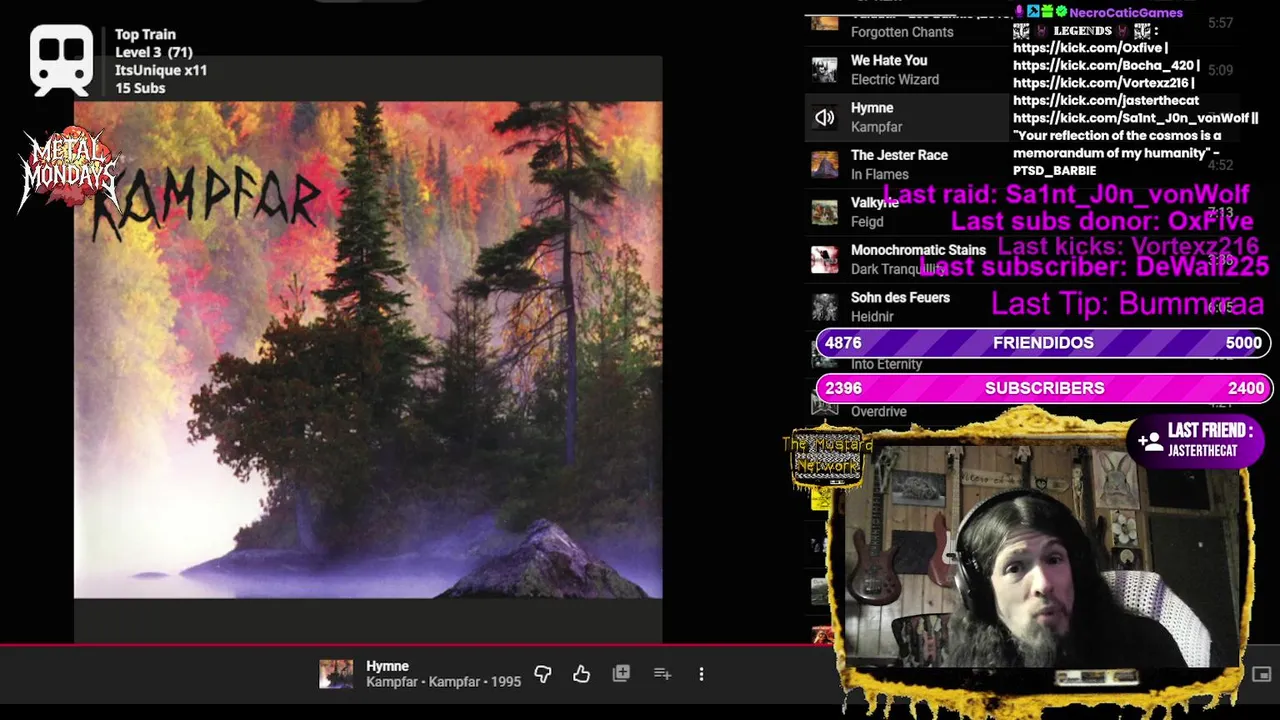This screenshot has height=720, width=1280.
Task: Click the Kampfar album cover artwork
Action: coord(368,350)
